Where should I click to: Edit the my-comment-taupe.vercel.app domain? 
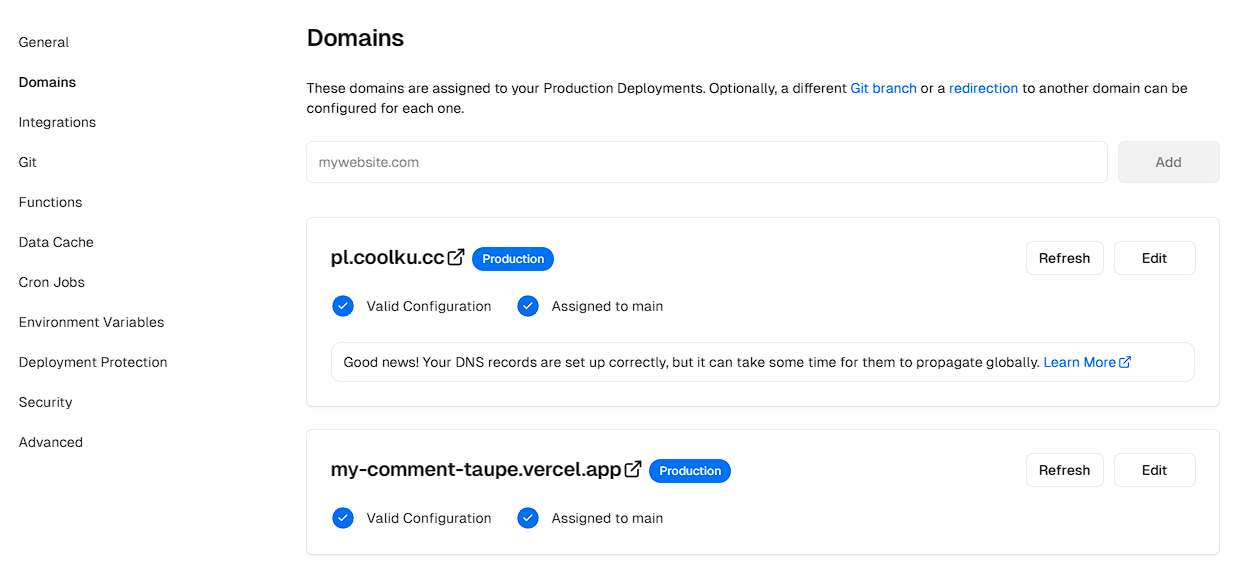pyautogui.click(x=1154, y=470)
